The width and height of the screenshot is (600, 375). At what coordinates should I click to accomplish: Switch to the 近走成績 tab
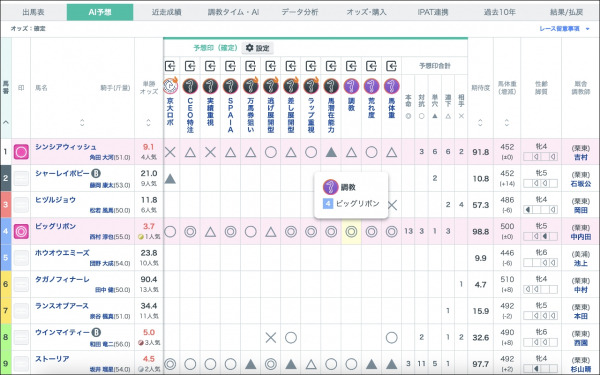[x=166, y=12]
